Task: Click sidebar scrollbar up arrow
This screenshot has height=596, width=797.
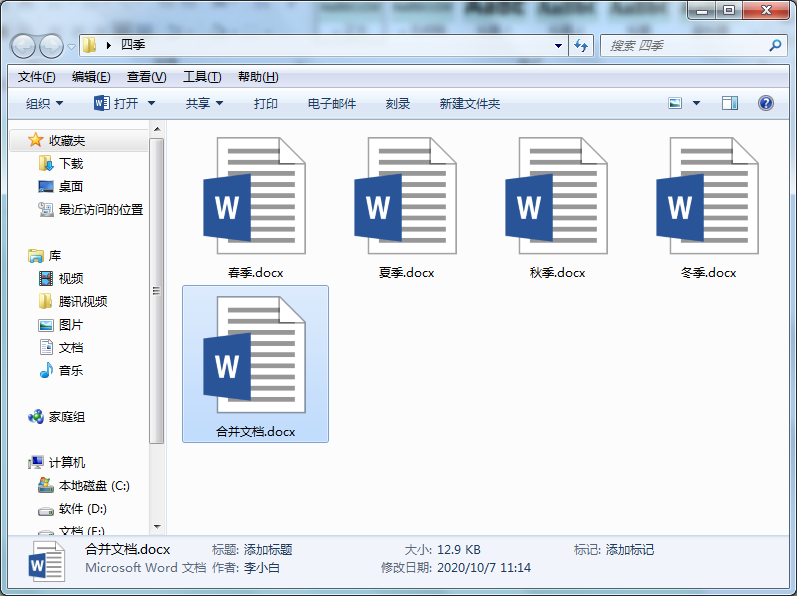Action: pyautogui.click(x=157, y=129)
